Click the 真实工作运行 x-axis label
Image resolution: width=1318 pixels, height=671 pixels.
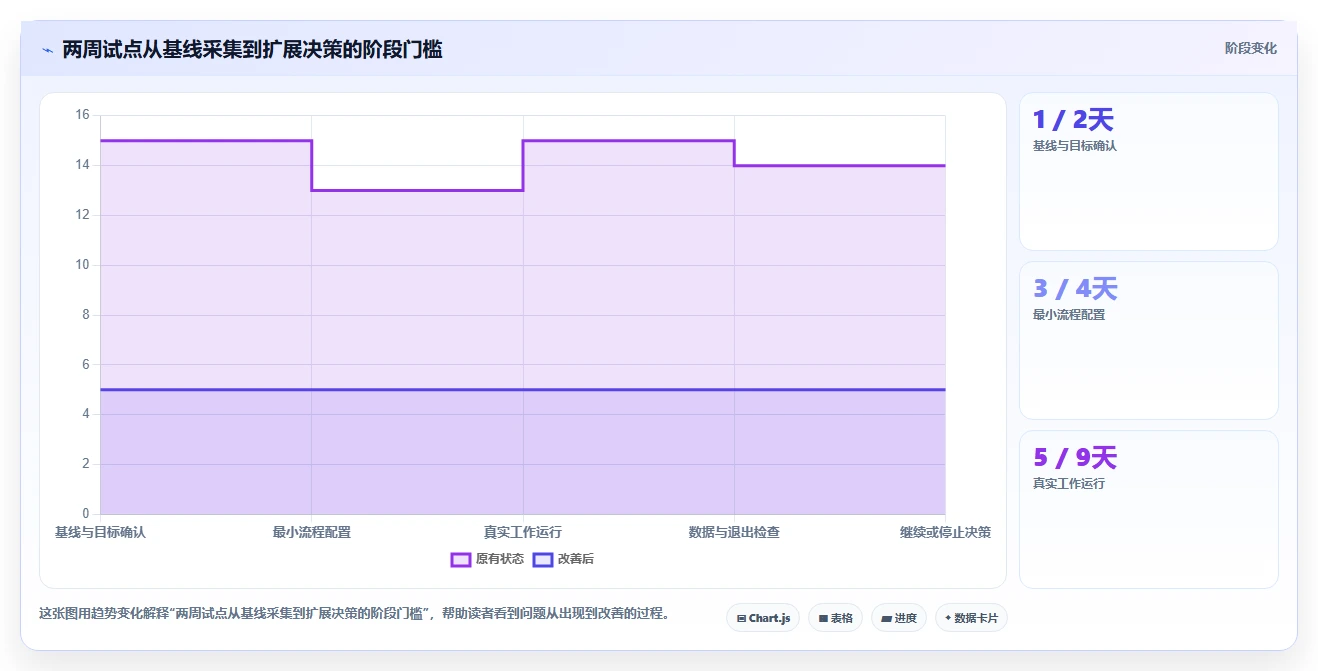523,532
